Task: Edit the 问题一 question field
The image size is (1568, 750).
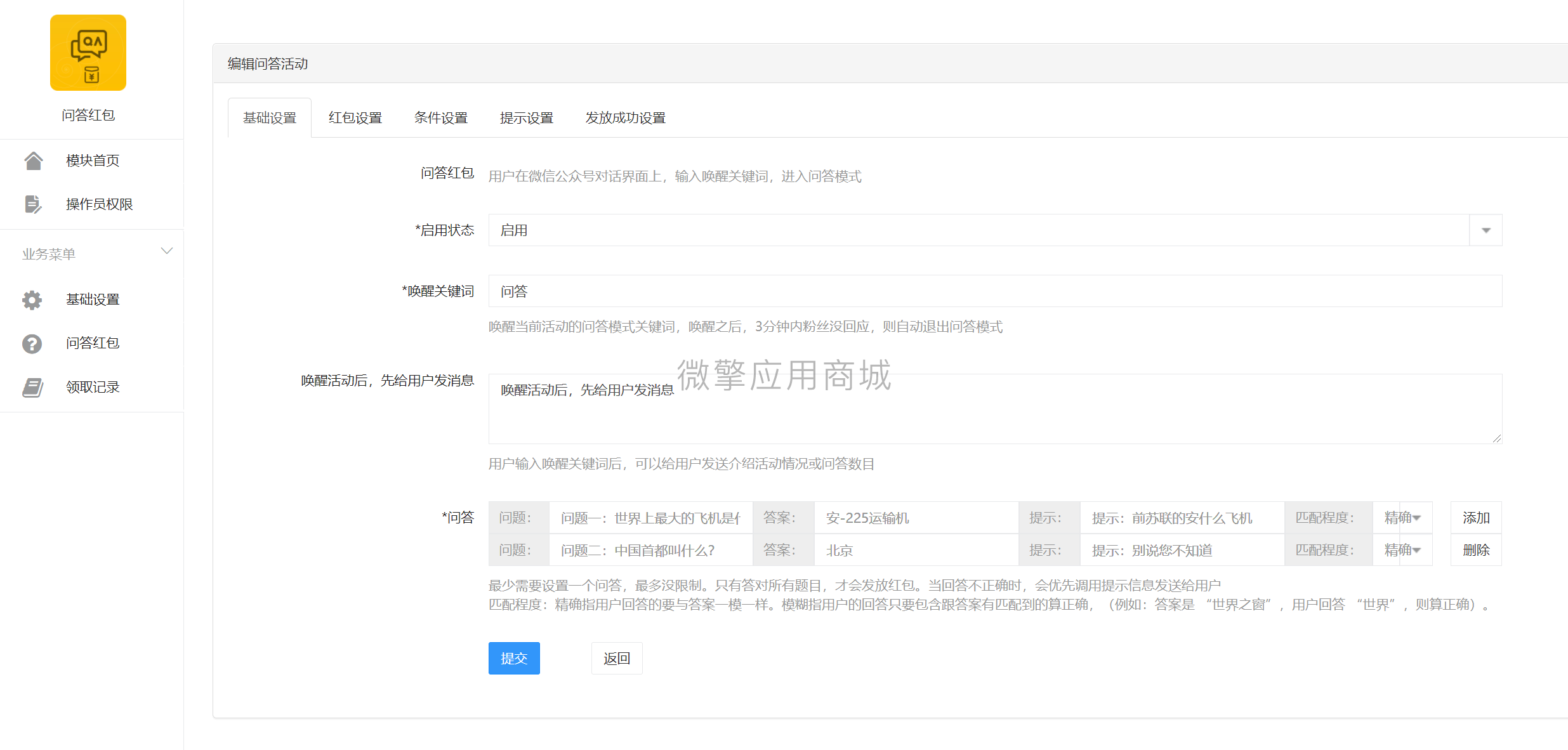Action: pos(650,518)
